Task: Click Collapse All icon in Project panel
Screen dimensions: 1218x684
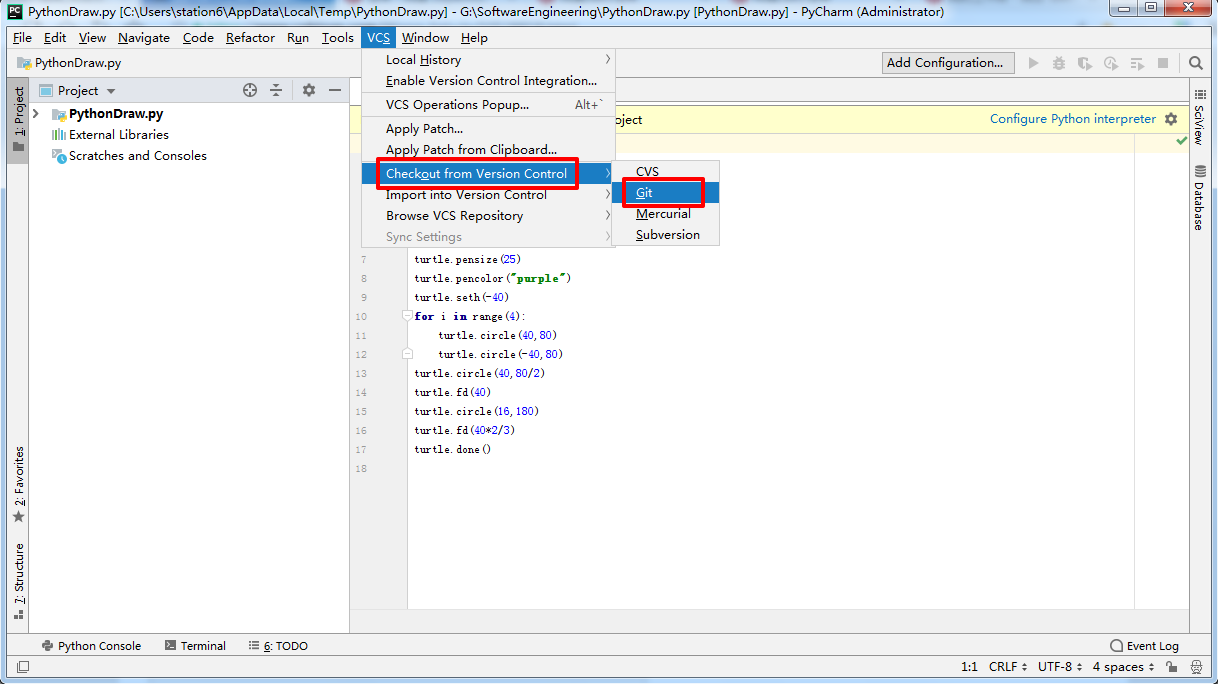Action: pyautogui.click(x=276, y=90)
